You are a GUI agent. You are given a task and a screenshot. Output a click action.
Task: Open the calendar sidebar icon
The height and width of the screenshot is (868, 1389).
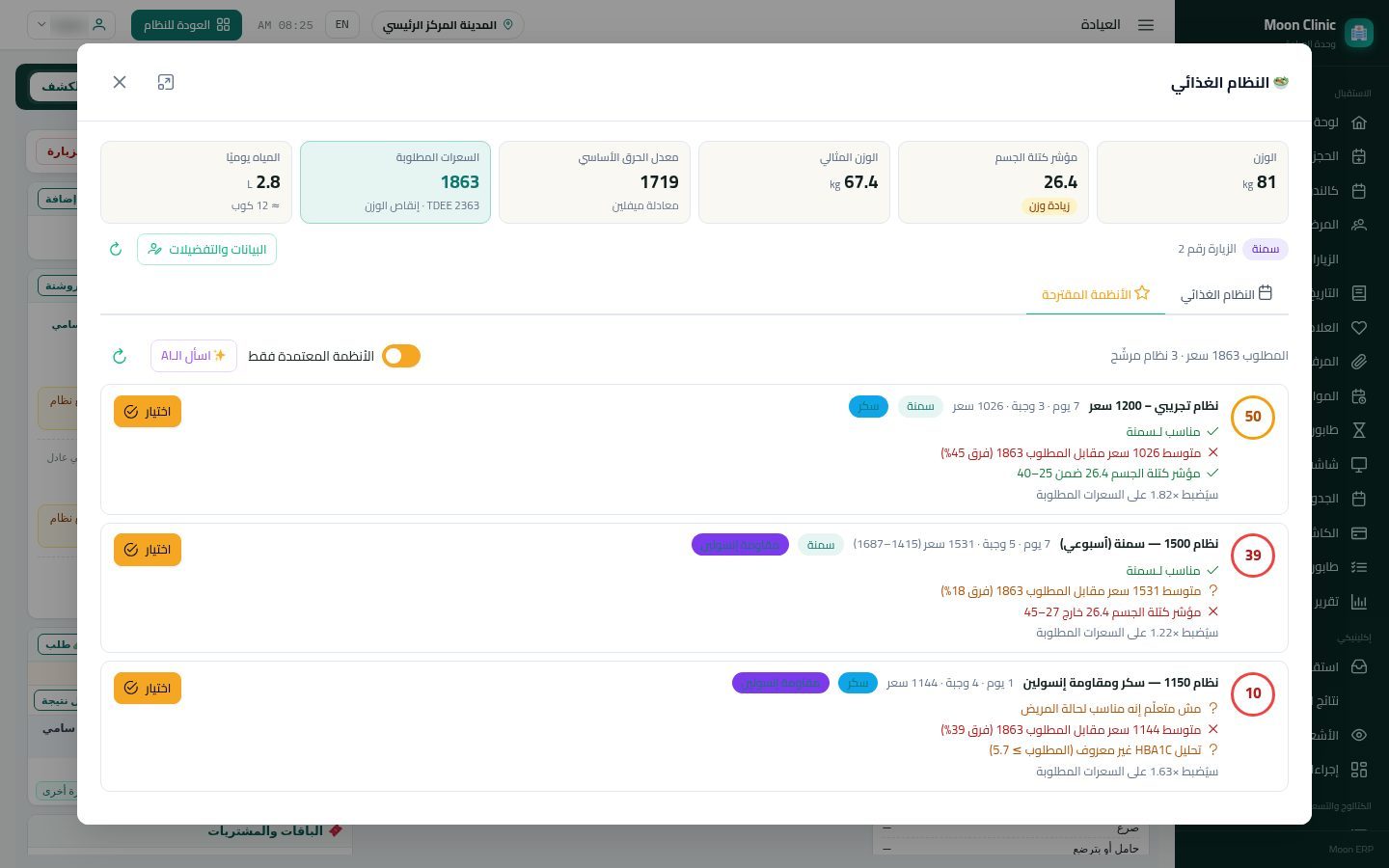pyautogui.click(x=1359, y=190)
